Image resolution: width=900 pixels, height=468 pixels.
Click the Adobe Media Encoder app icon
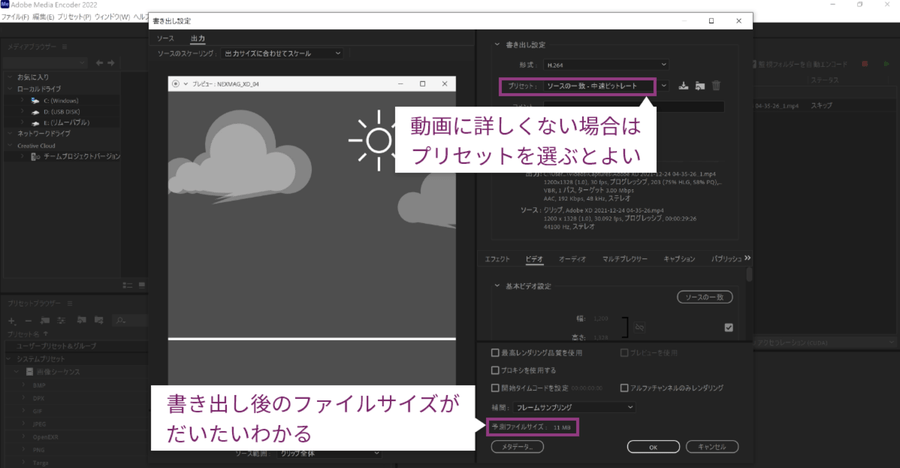pyautogui.click(x=7, y=6)
